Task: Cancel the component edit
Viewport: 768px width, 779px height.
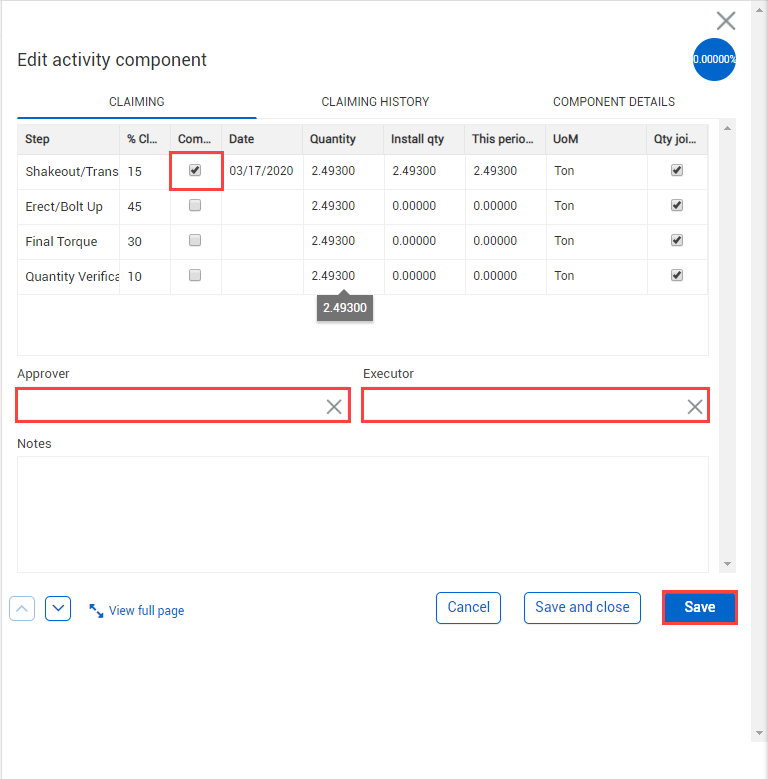Action: click(x=468, y=607)
